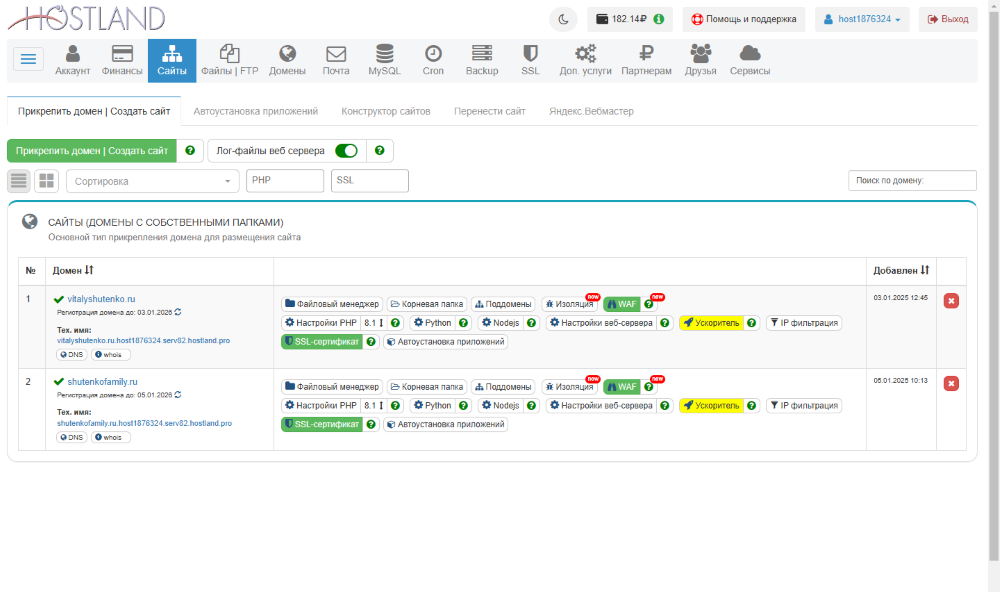Toggle the hamburger sidebar menu
1000x592 pixels.
[x=28, y=59]
